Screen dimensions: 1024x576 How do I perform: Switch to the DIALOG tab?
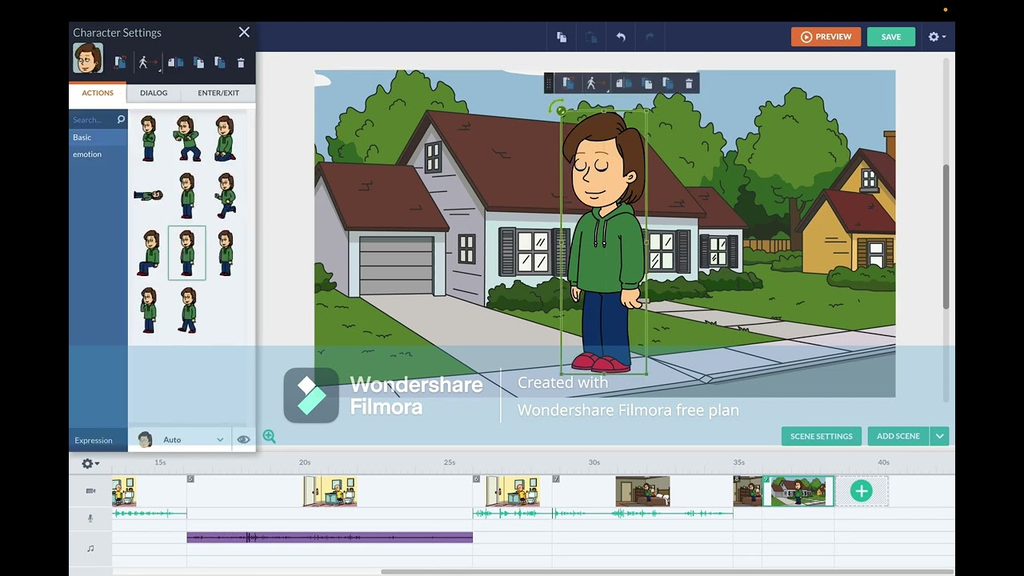click(x=153, y=93)
